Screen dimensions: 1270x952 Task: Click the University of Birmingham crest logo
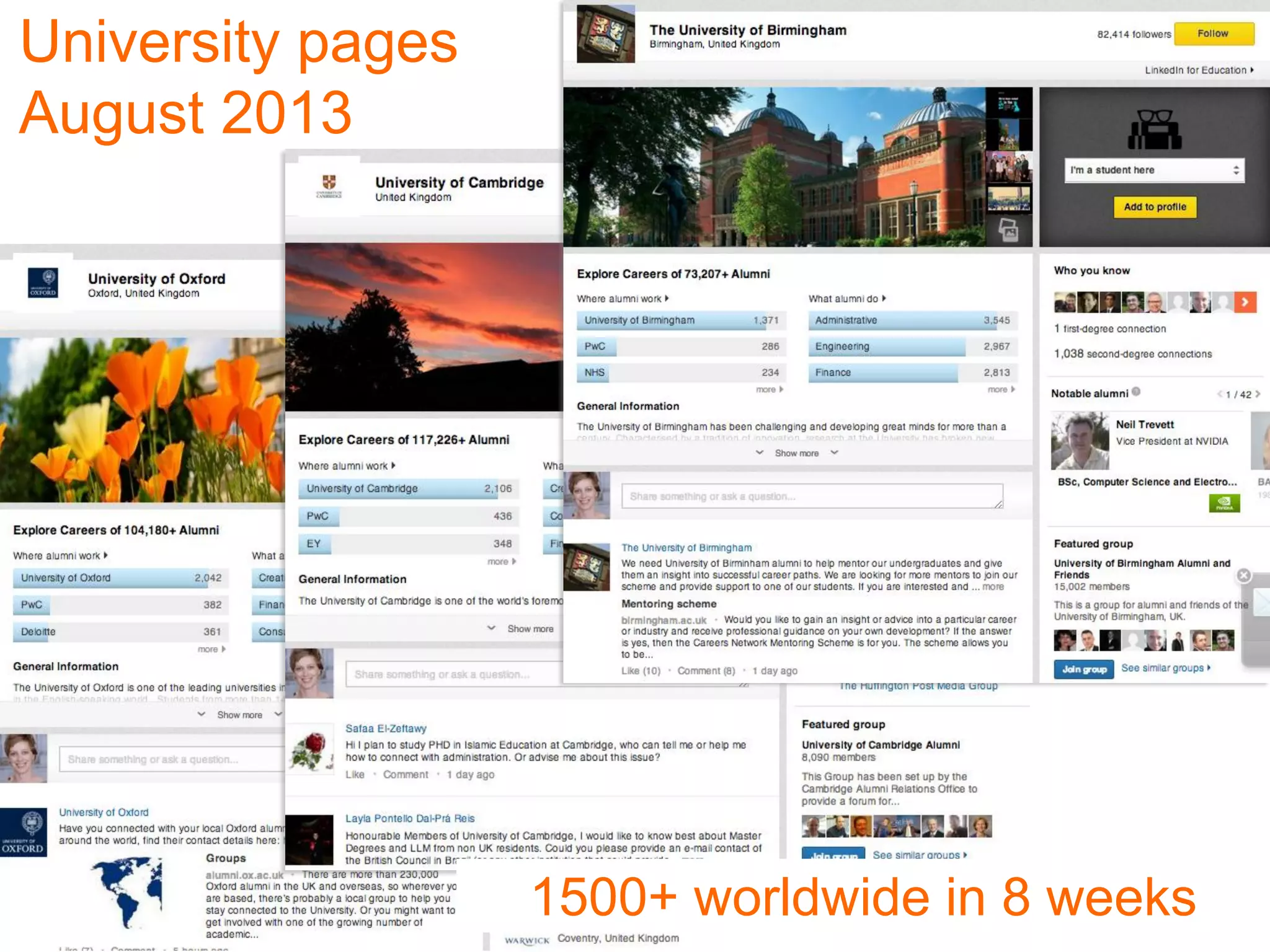(605, 34)
